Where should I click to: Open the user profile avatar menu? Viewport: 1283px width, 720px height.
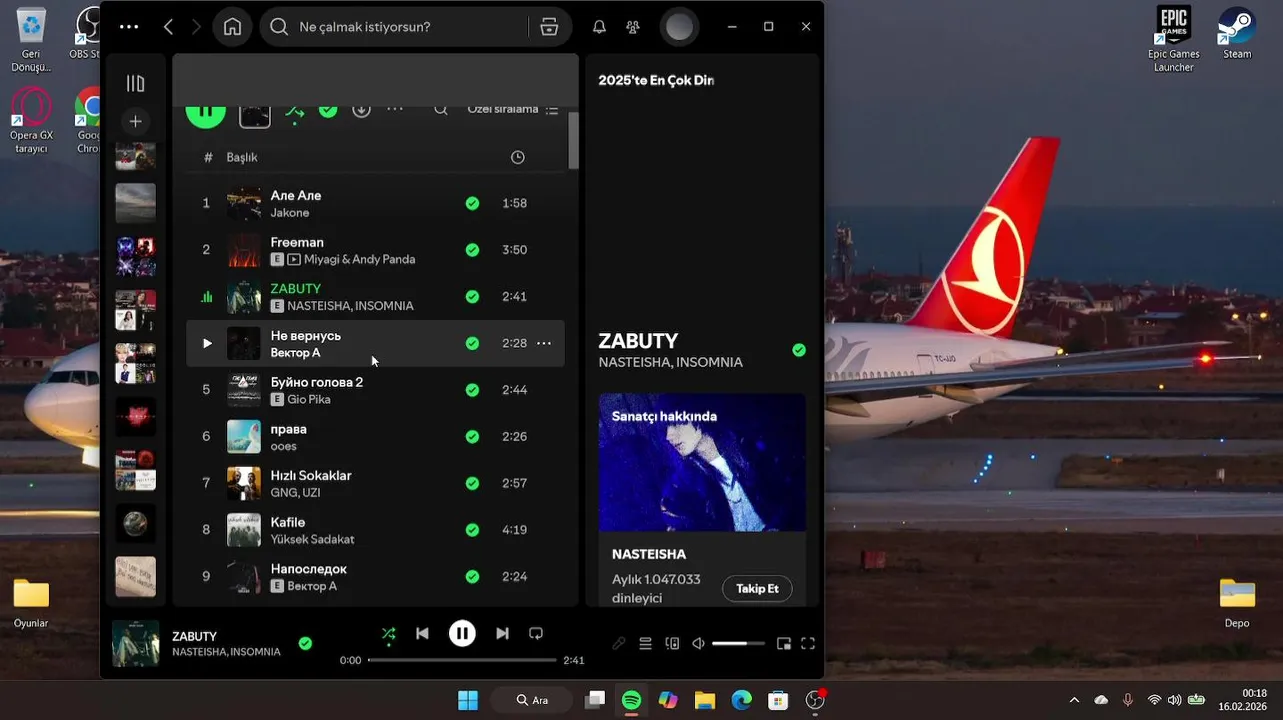coord(679,27)
